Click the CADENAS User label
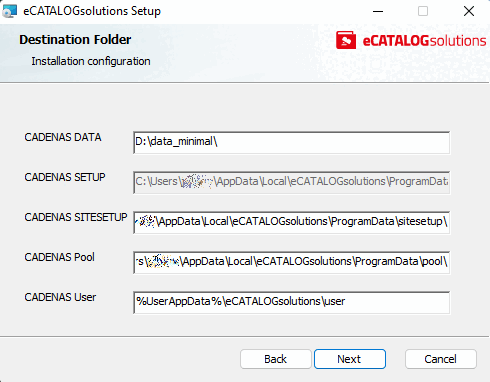The width and height of the screenshot is (490, 382). coord(60,297)
